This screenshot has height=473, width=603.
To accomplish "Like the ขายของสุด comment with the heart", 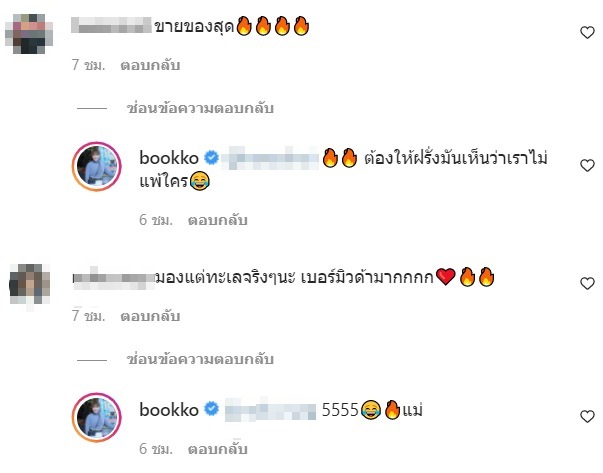I will [x=587, y=32].
